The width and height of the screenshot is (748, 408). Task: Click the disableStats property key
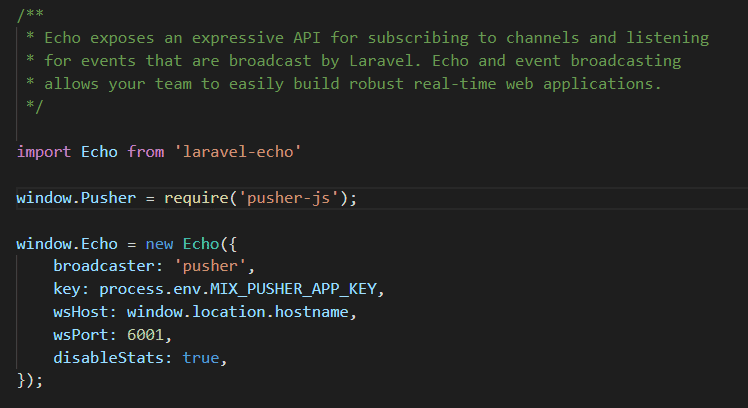pyautogui.click(x=108, y=357)
